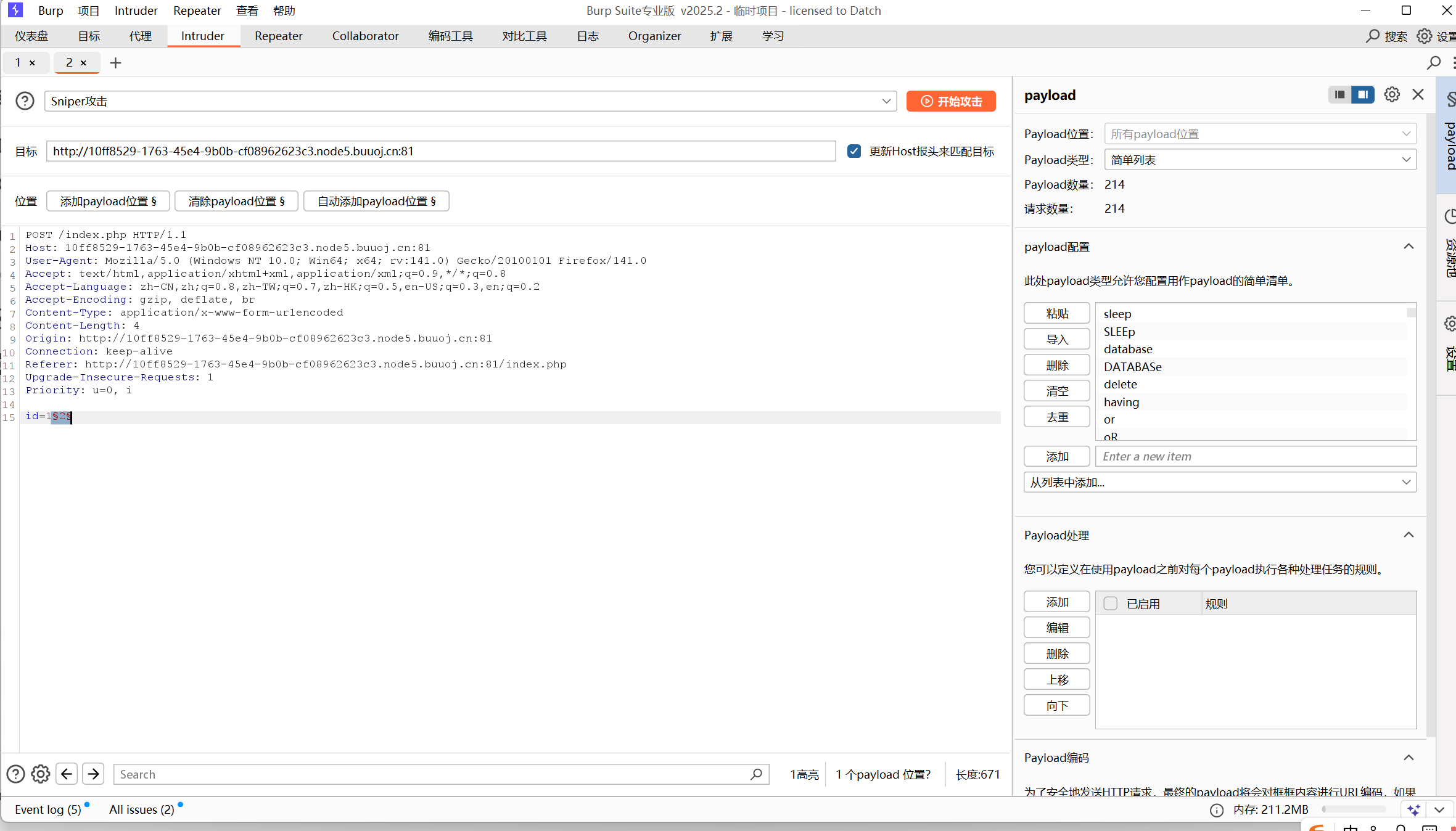Open the Payload位置 dropdown

[x=1261, y=134]
